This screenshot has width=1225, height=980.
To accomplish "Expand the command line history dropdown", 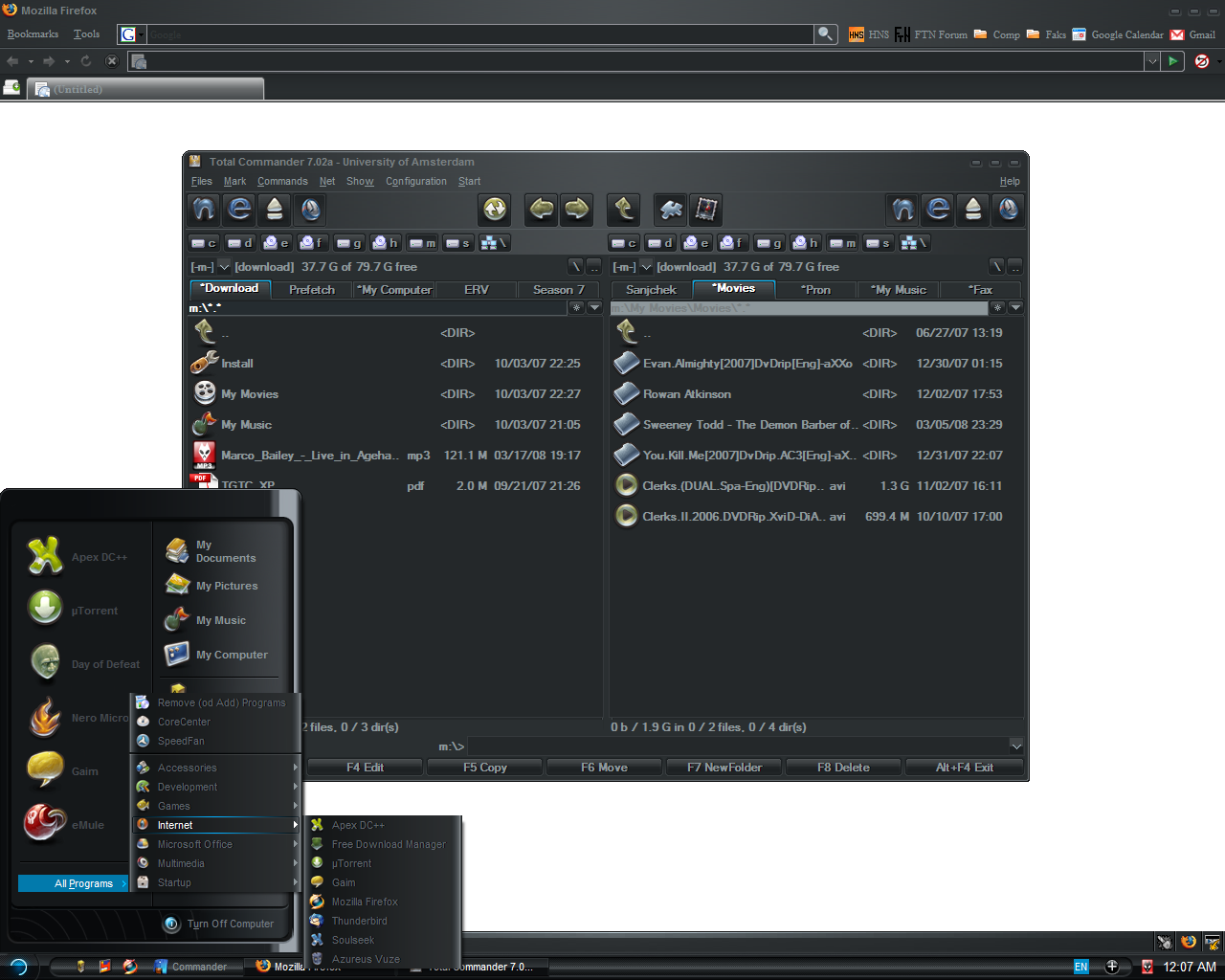I will (1016, 746).
